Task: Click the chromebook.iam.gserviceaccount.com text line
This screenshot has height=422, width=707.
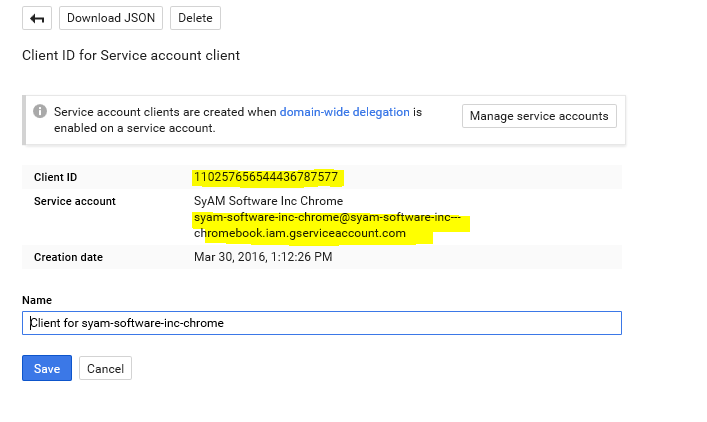Action: coord(300,233)
